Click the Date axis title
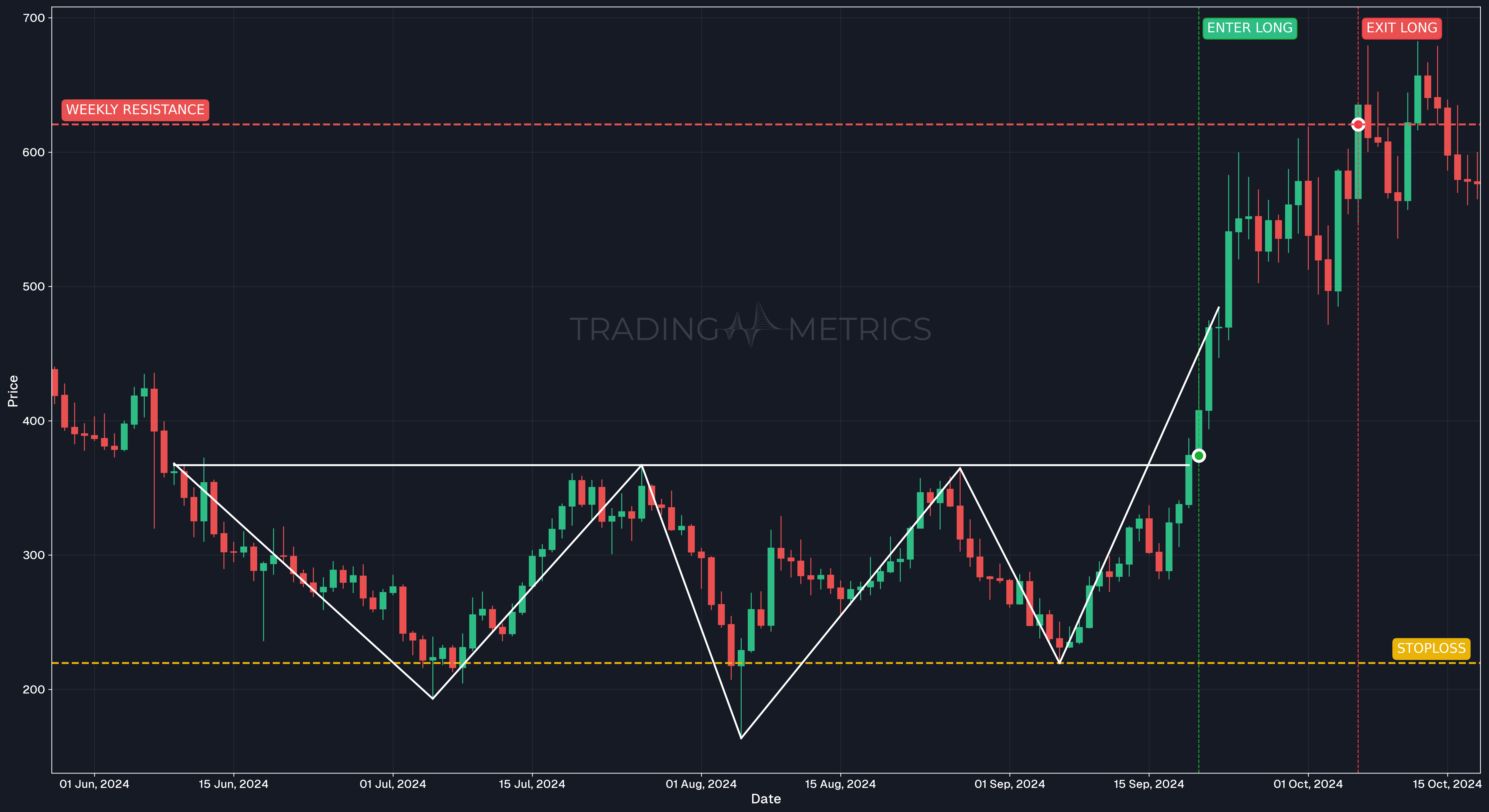Image resolution: width=1489 pixels, height=812 pixels. [x=766, y=799]
